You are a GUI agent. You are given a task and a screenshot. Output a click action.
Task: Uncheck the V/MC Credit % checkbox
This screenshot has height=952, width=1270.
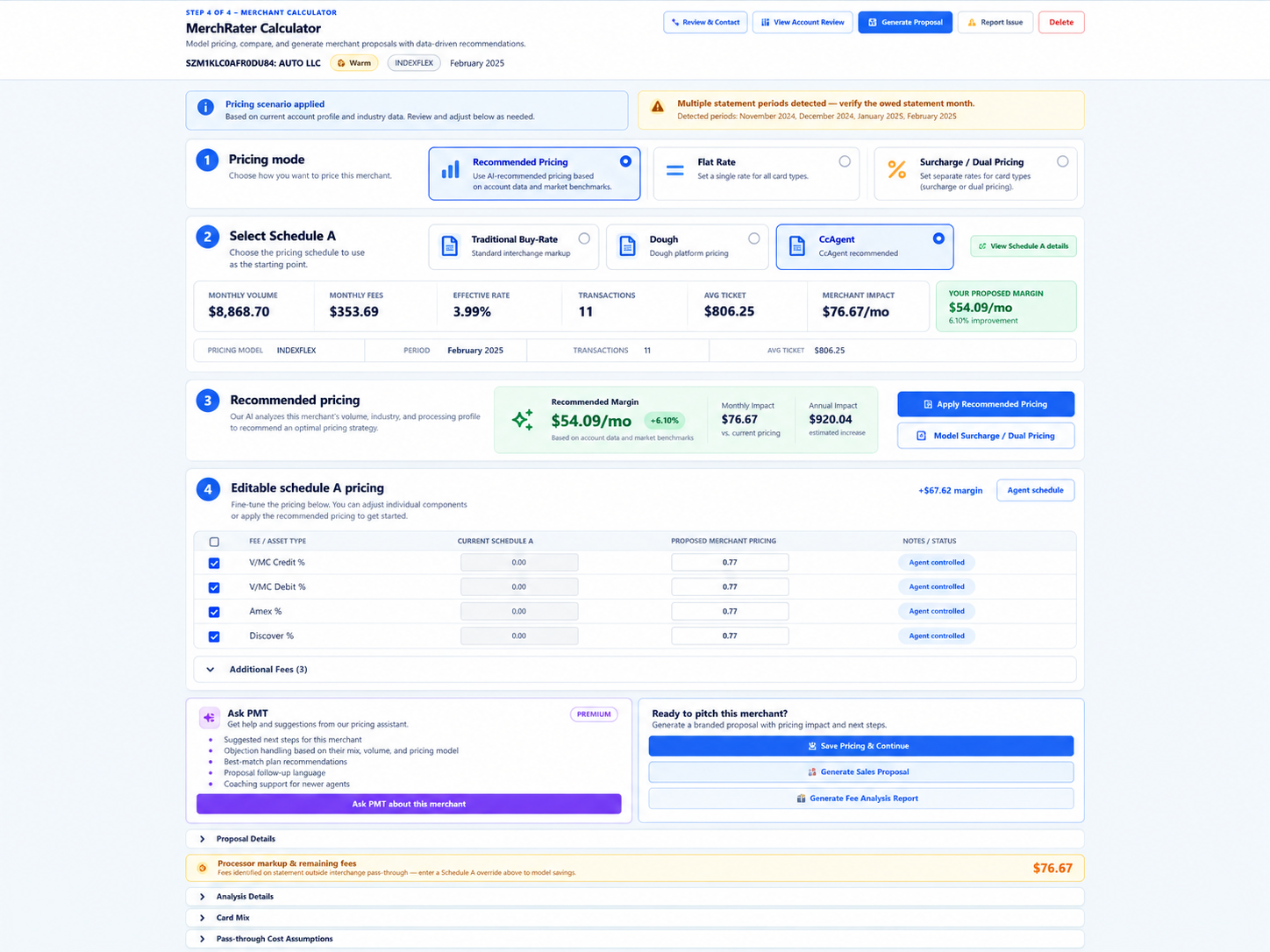[x=214, y=563]
